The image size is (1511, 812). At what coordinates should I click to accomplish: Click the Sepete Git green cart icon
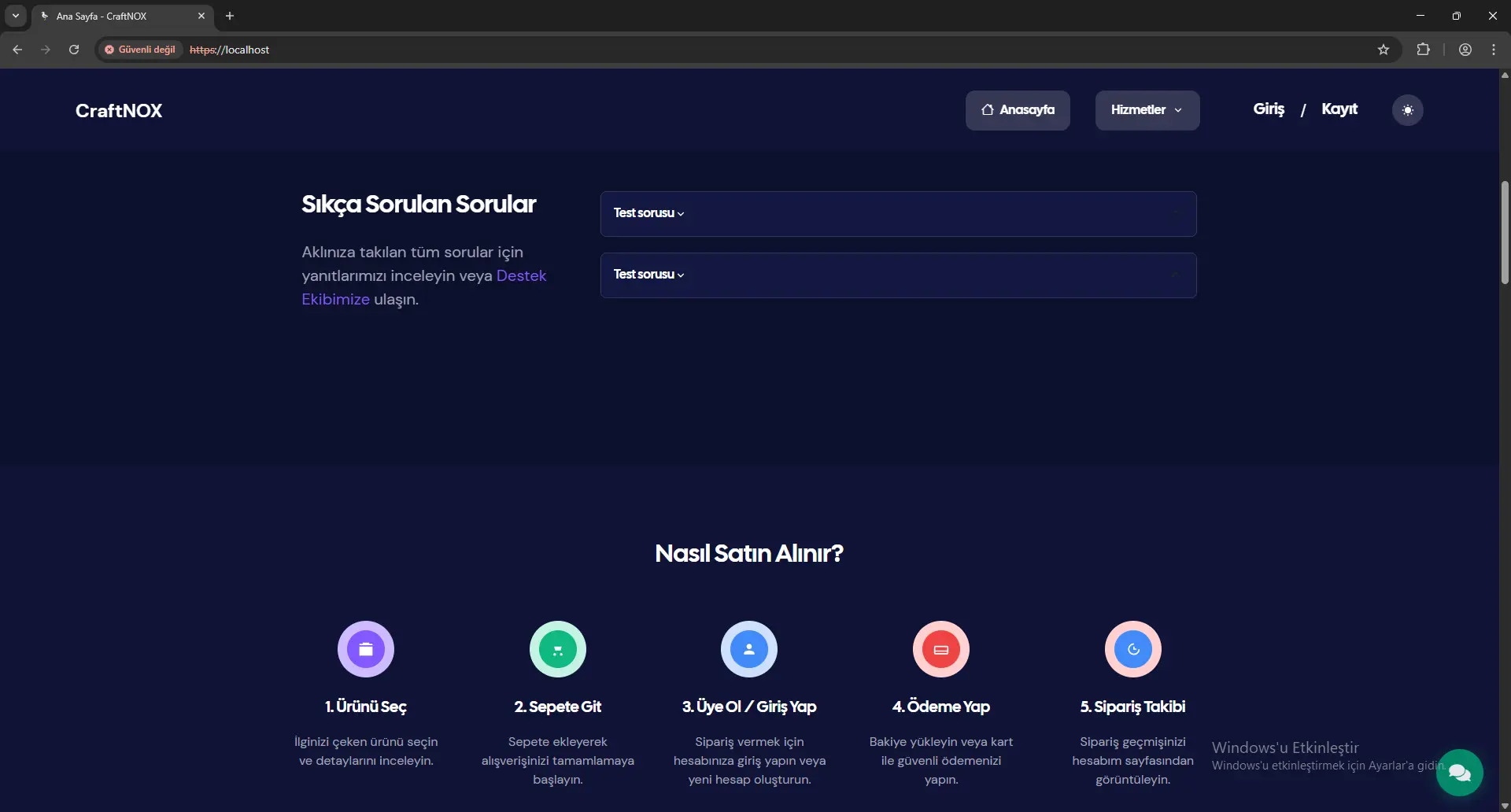(x=558, y=649)
